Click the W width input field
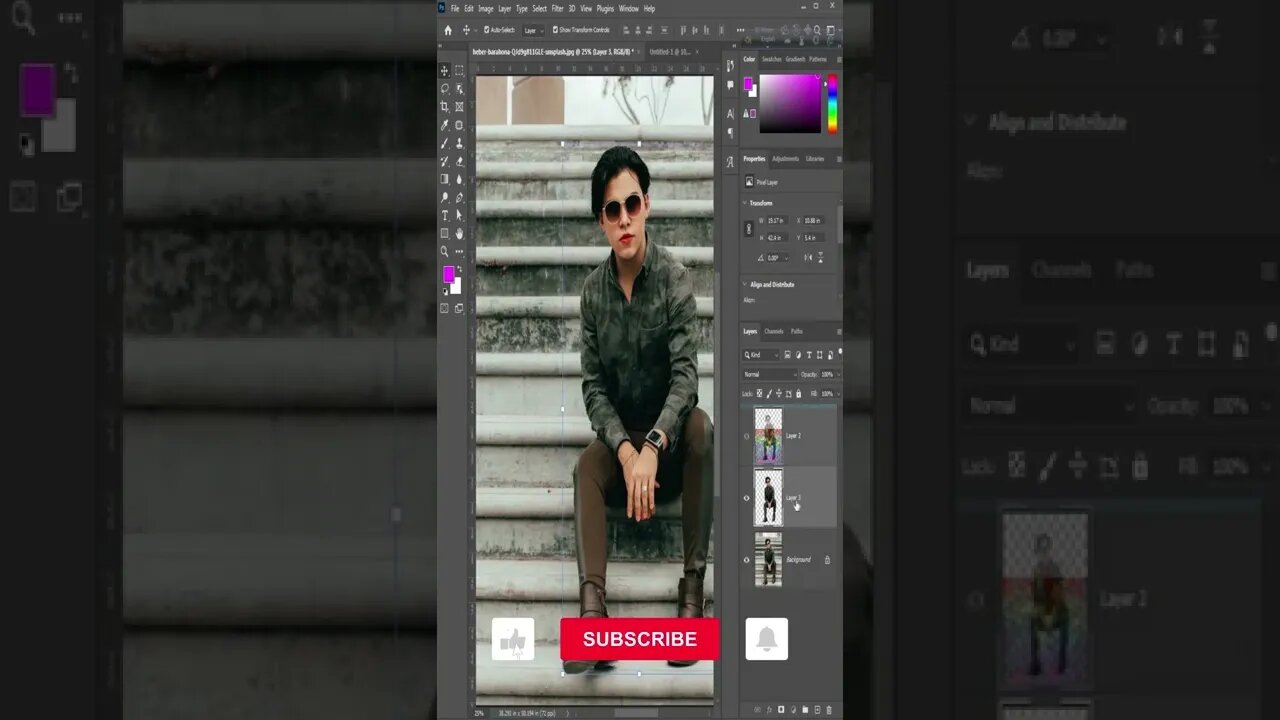This screenshot has width=1280, height=720. 778,220
